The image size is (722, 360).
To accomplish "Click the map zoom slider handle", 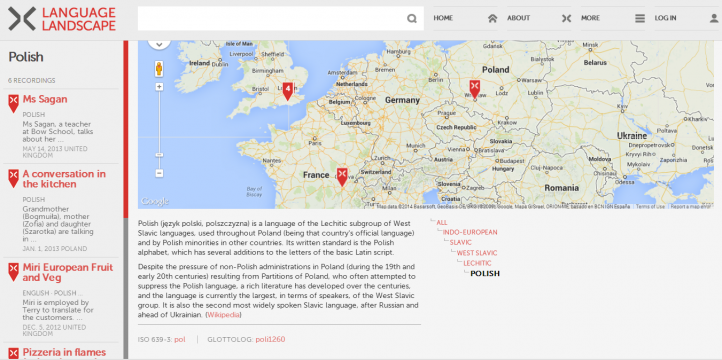I will (159, 155).
